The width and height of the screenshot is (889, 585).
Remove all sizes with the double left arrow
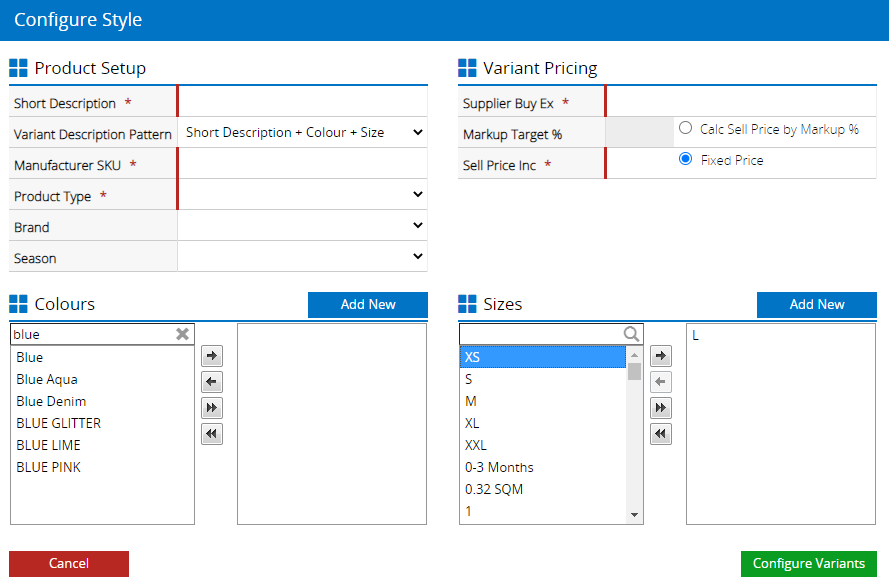661,434
